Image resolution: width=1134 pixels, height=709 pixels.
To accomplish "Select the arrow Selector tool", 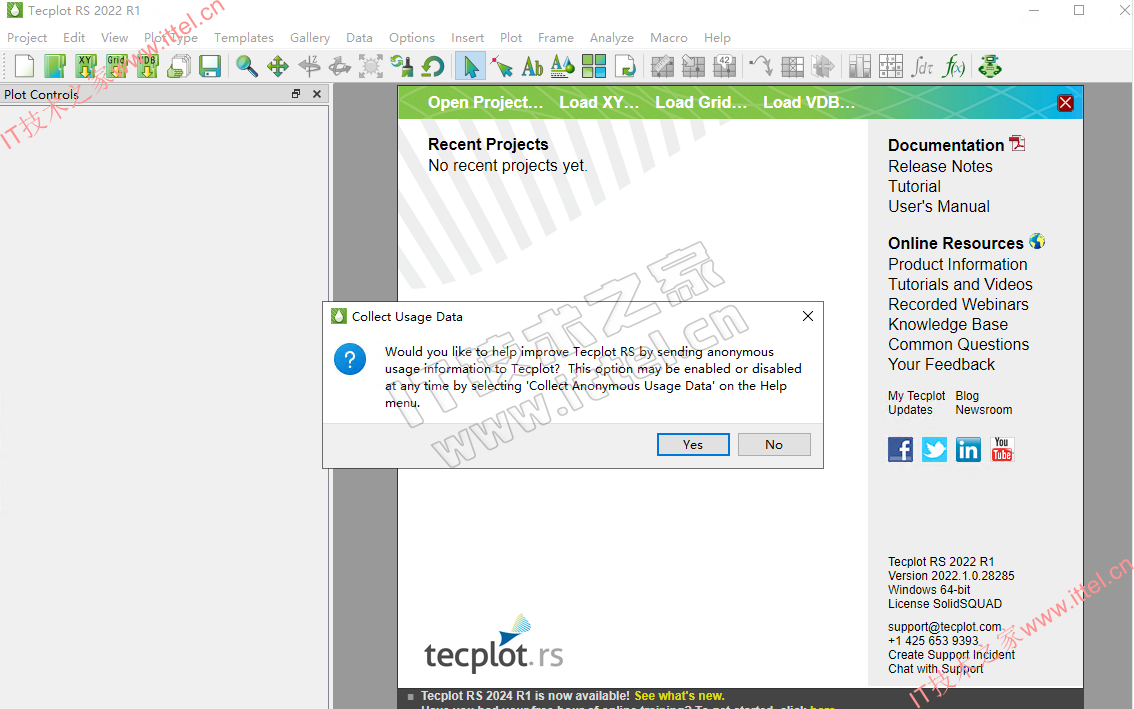I will pyautogui.click(x=470, y=67).
